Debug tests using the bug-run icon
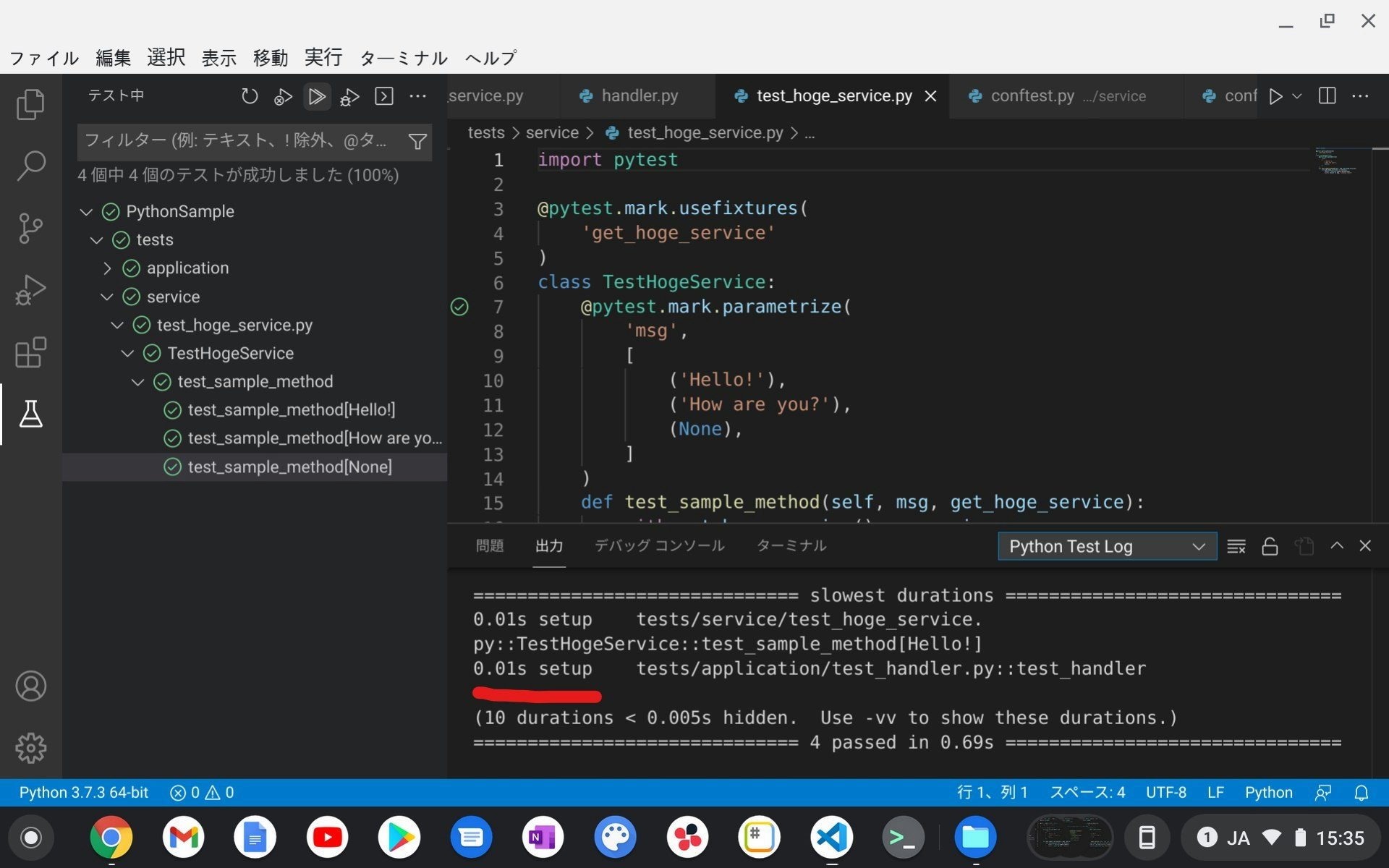The width and height of the screenshot is (1389, 868). (349, 95)
